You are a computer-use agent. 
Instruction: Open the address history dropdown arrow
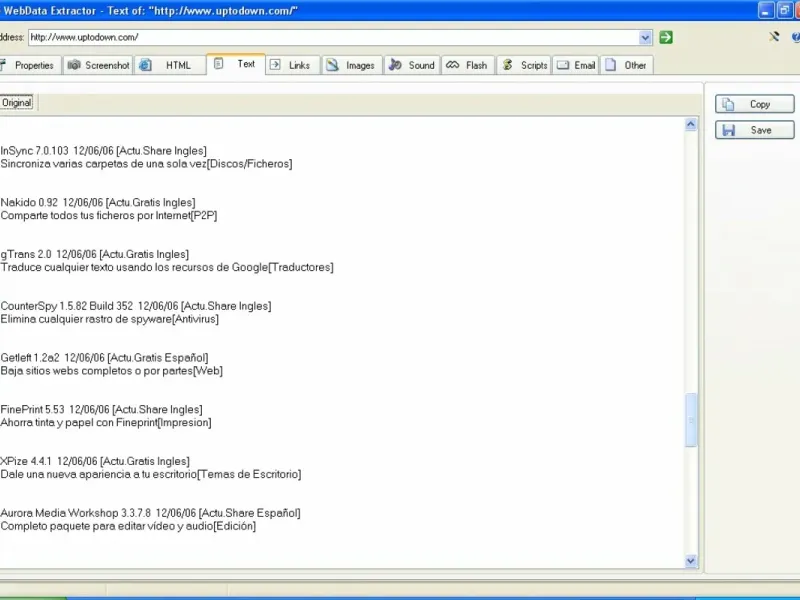pos(645,37)
